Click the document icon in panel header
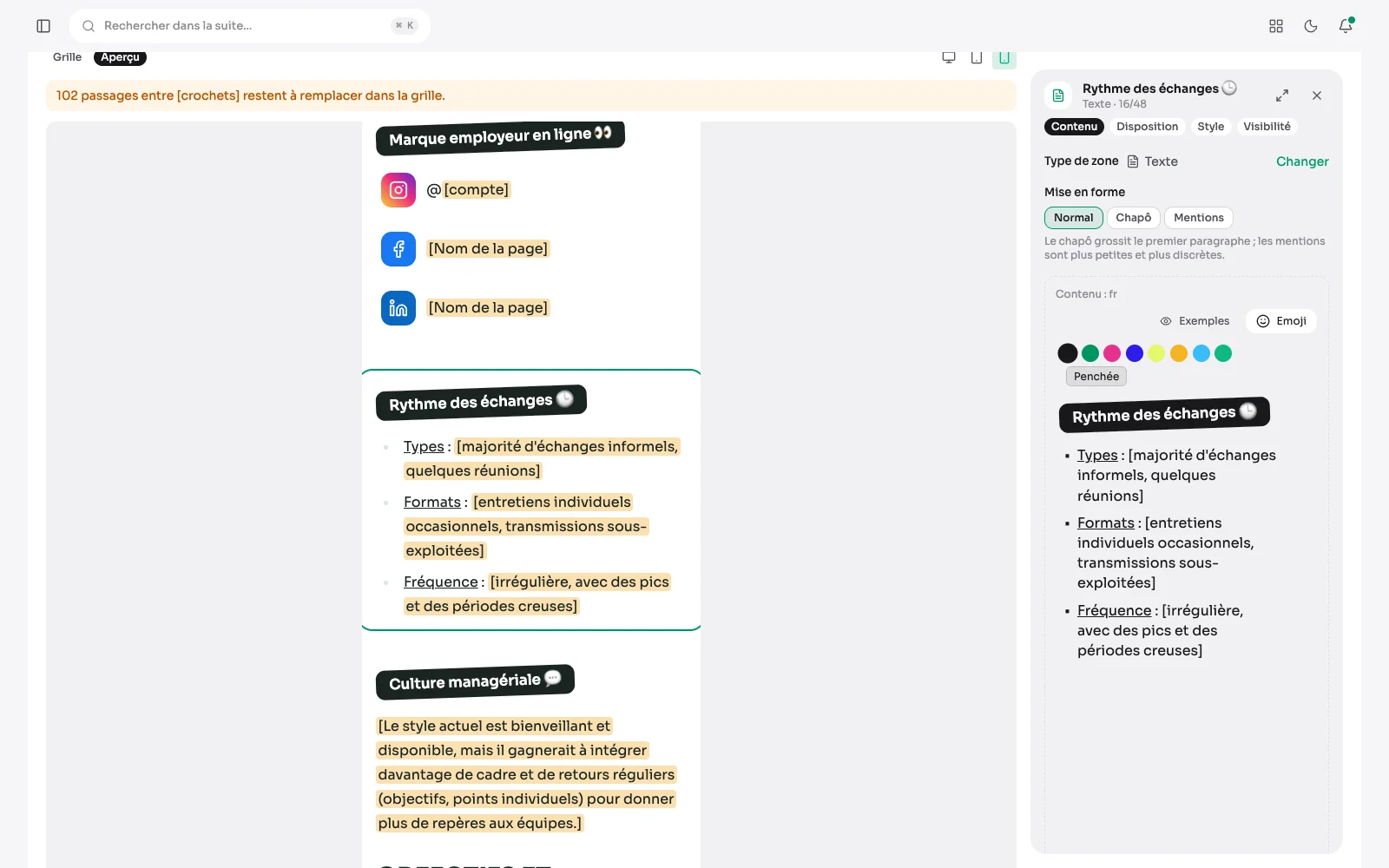This screenshot has width=1389, height=868. tap(1058, 95)
